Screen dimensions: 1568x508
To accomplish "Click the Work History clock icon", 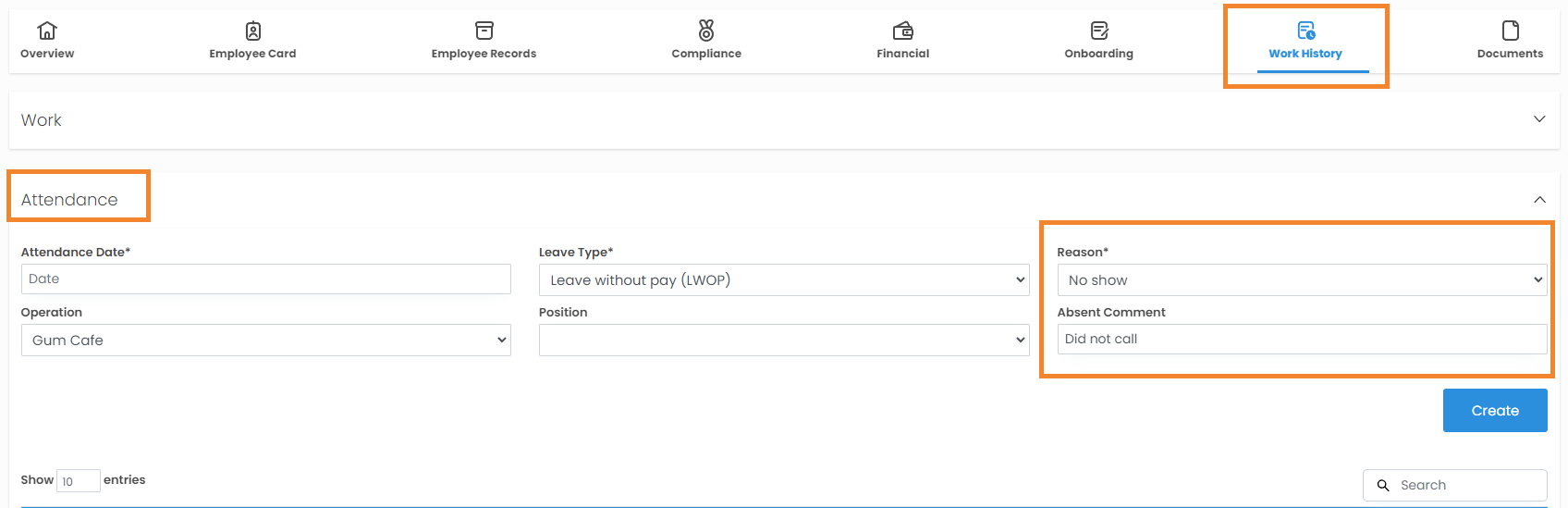I will (1305, 31).
